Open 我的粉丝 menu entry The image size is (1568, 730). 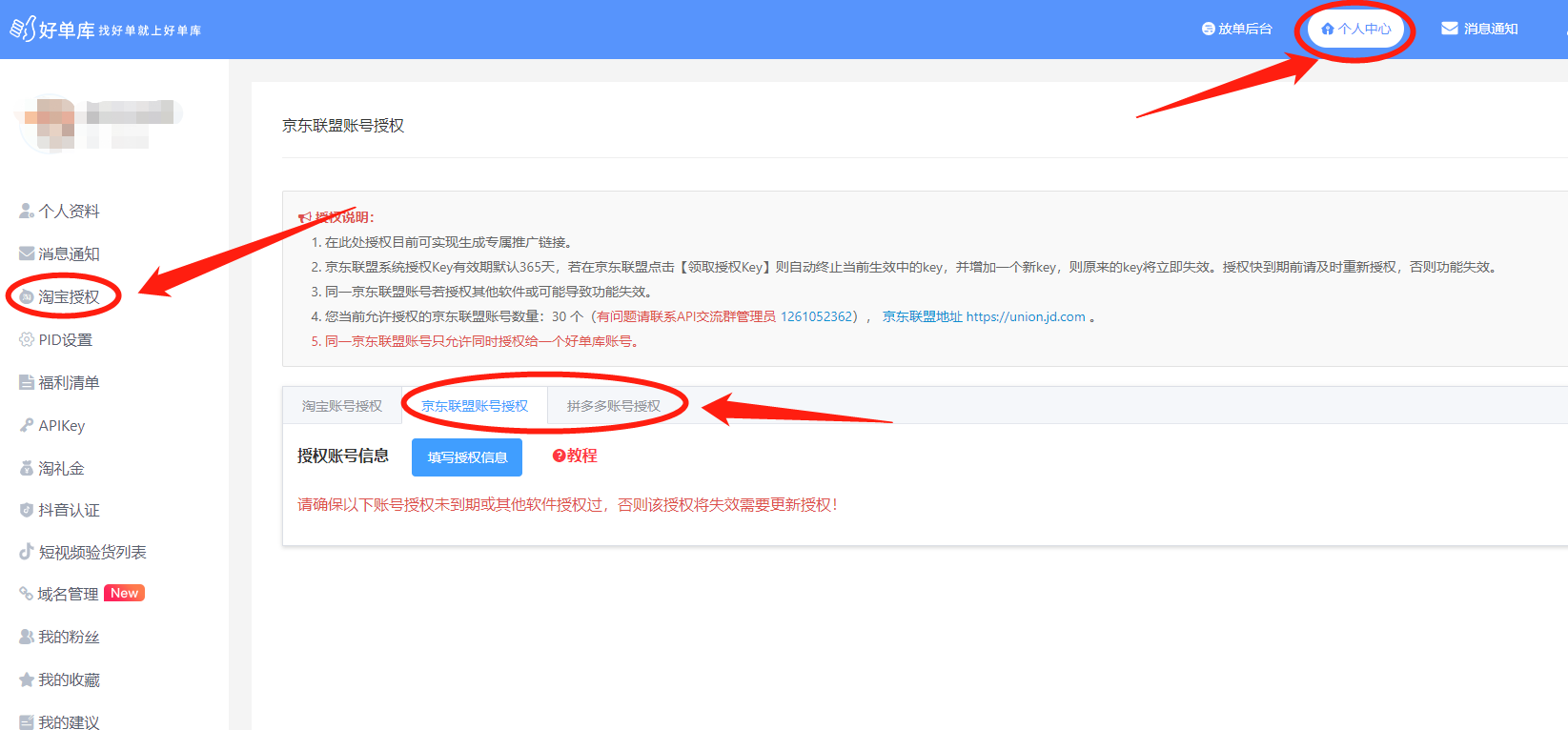69,637
